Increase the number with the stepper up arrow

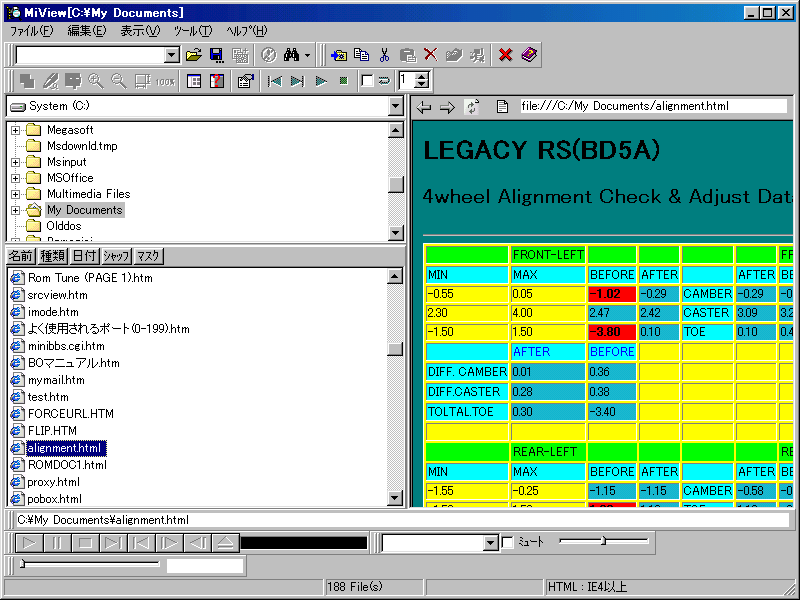tap(422, 77)
